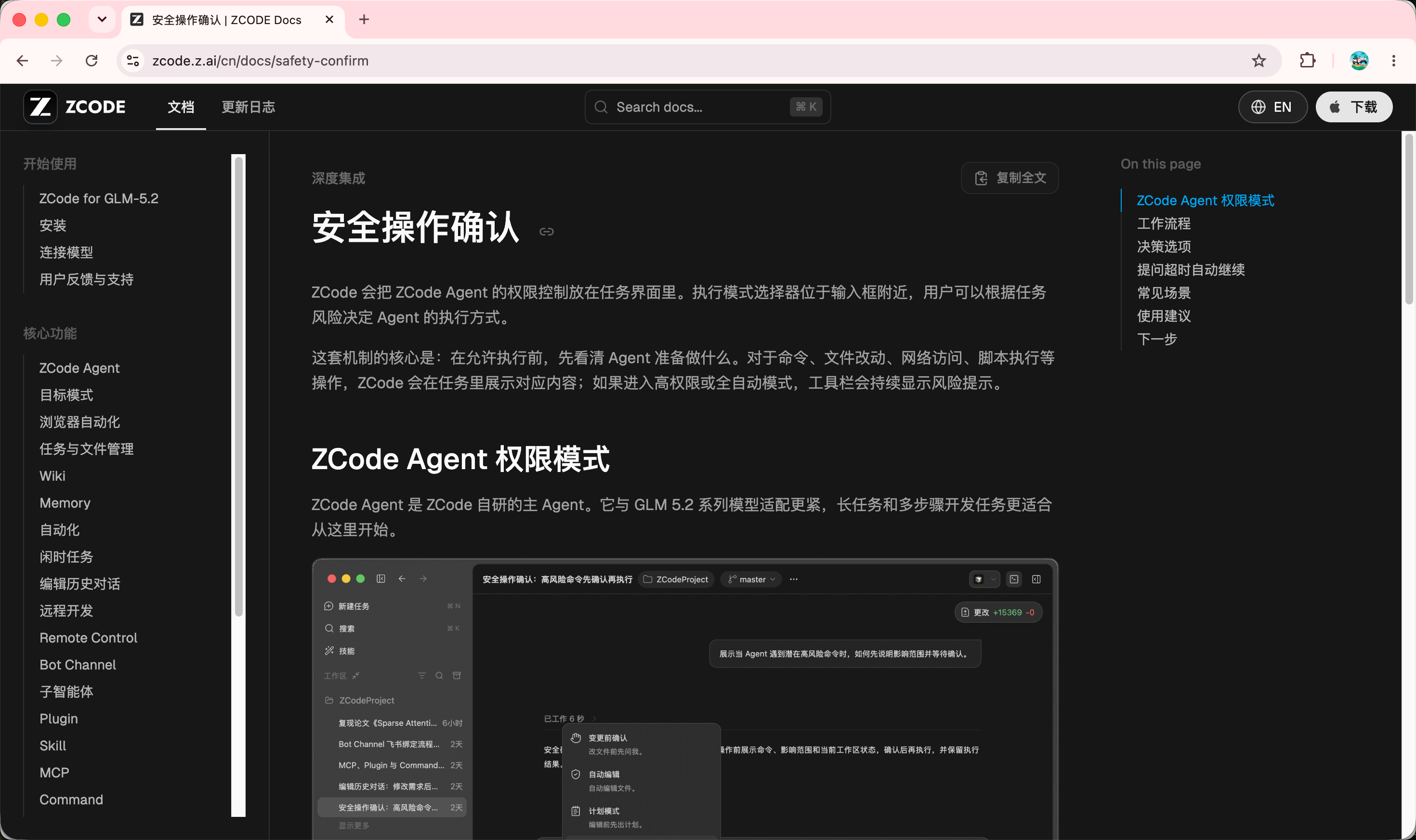The height and width of the screenshot is (840, 1416).
Task: Open the embedded ZCode app screenshot image
Action: coord(685,698)
